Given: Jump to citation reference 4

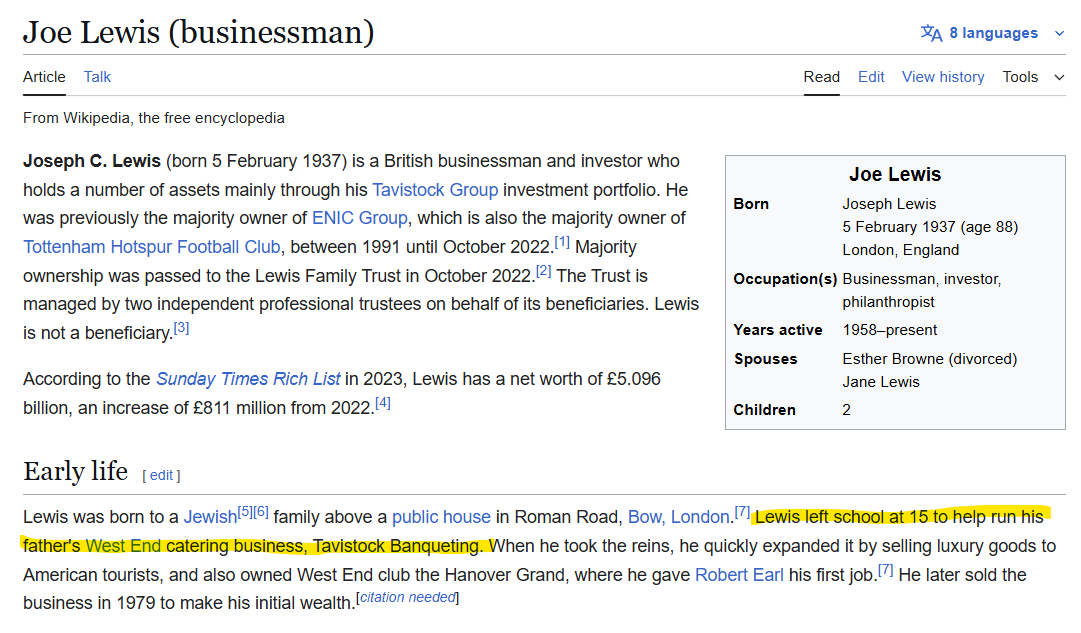Looking at the screenshot, I should 383,403.
